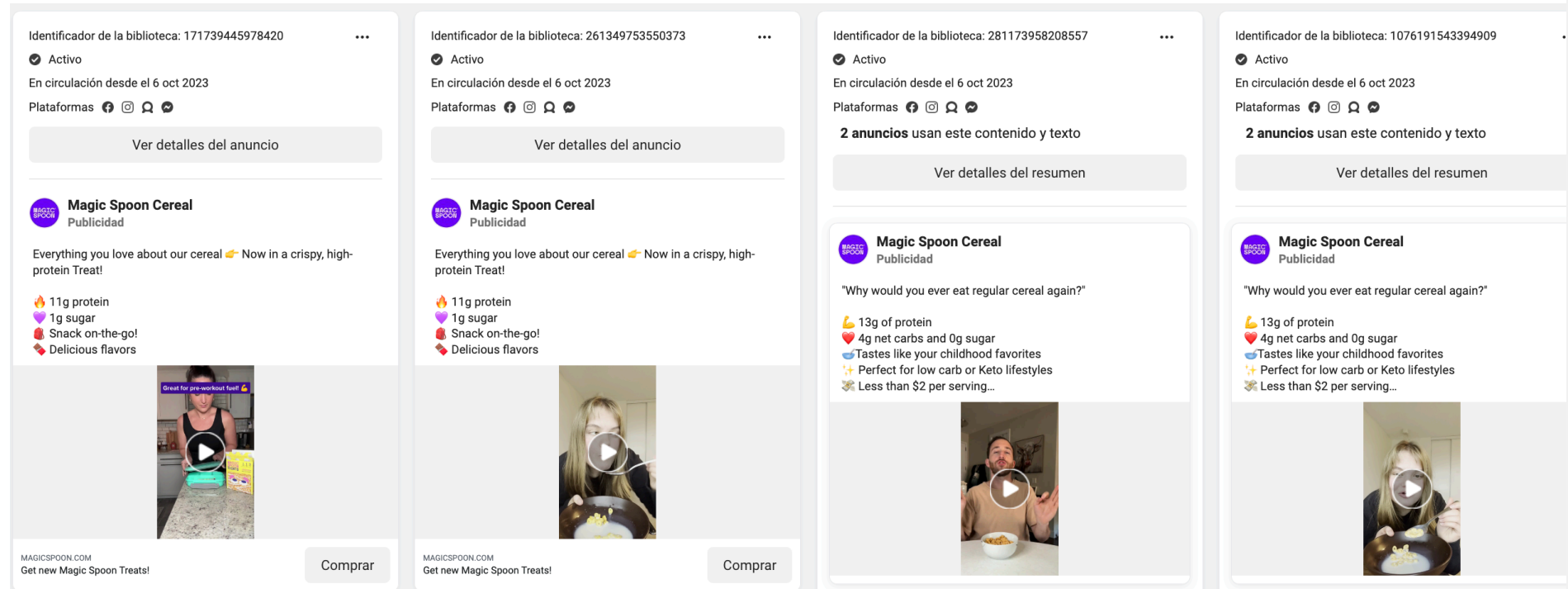Click Magic Spoon logo avatar in fourth ad
Image resolution: width=1568 pixels, height=589 pixels.
click(1255, 249)
